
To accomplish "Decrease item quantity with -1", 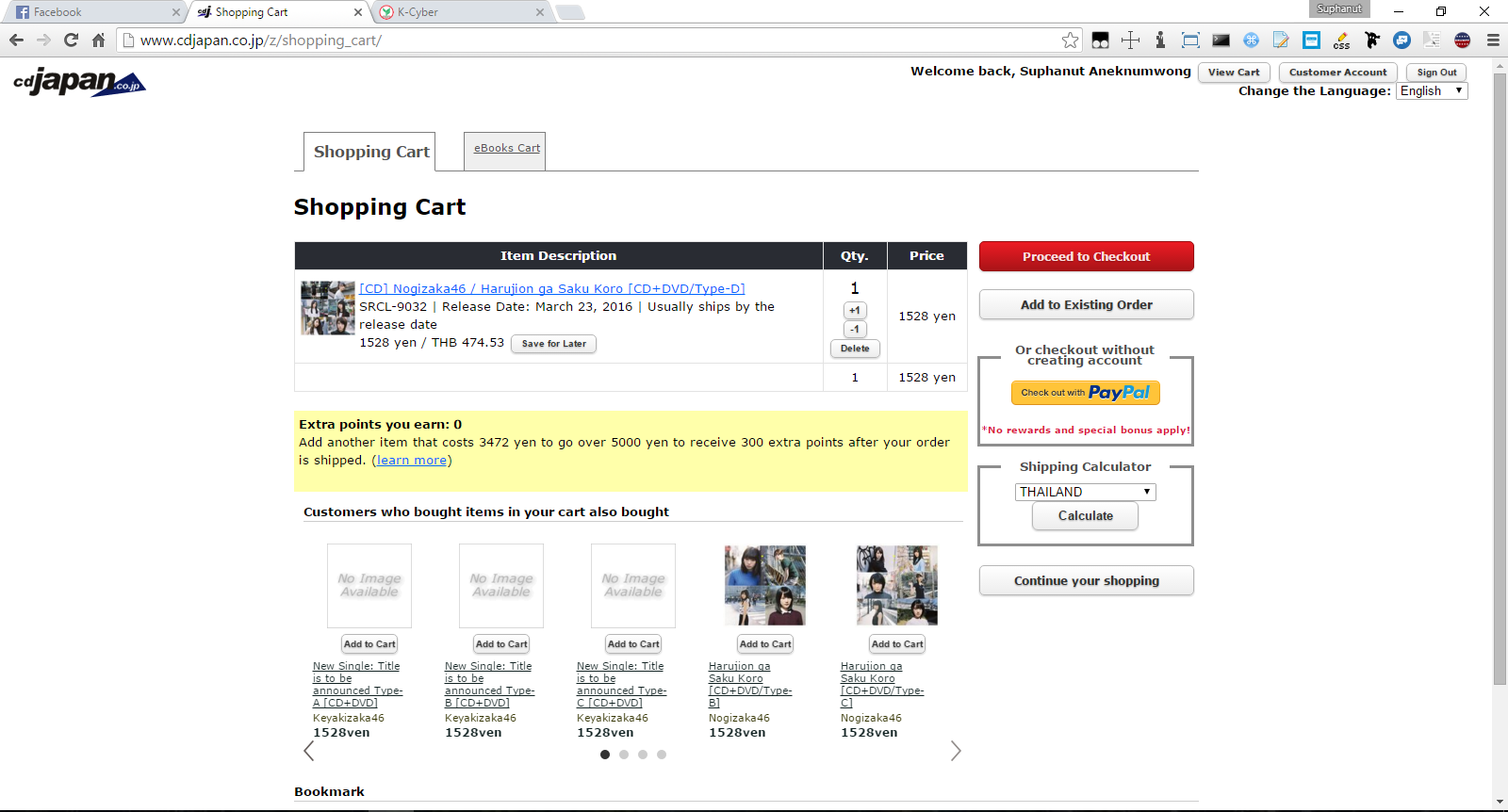I will click(x=855, y=329).
